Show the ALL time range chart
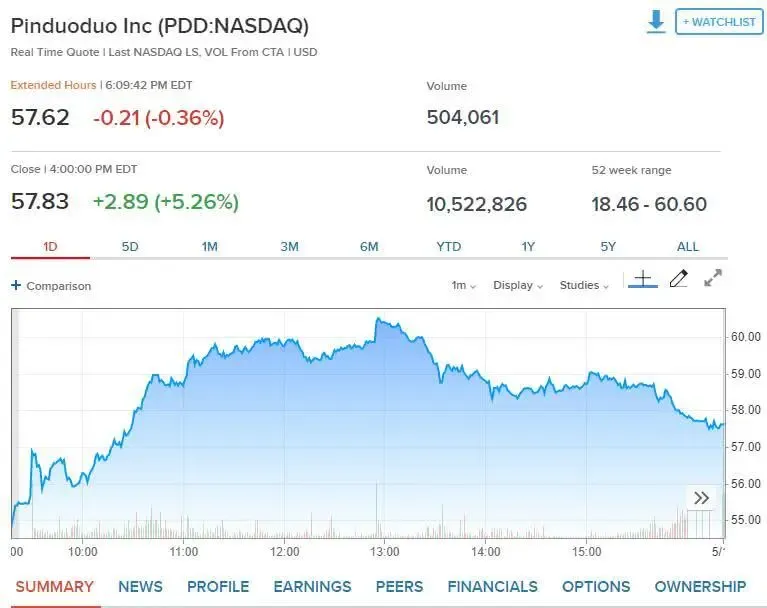767x608 pixels. point(688,247)
